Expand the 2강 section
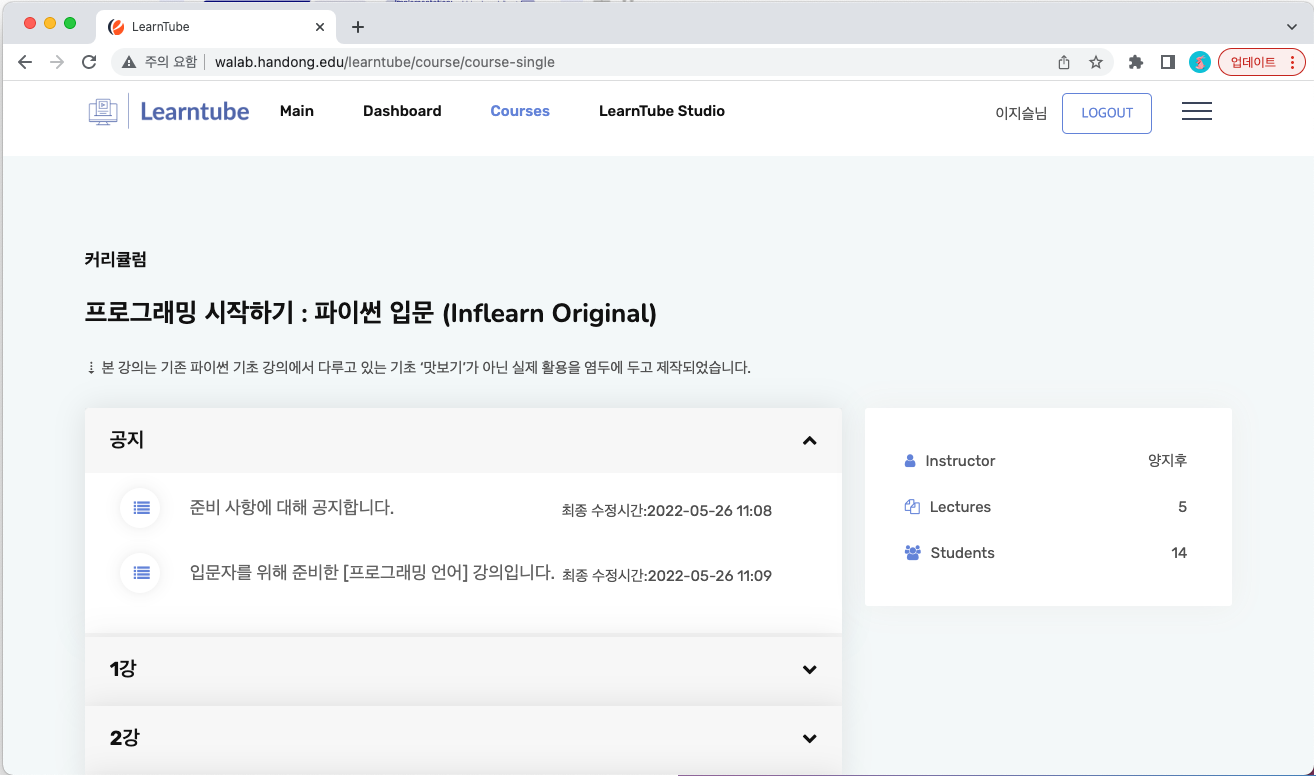This screenshot has height=776, width=1316. click(809, 739)
